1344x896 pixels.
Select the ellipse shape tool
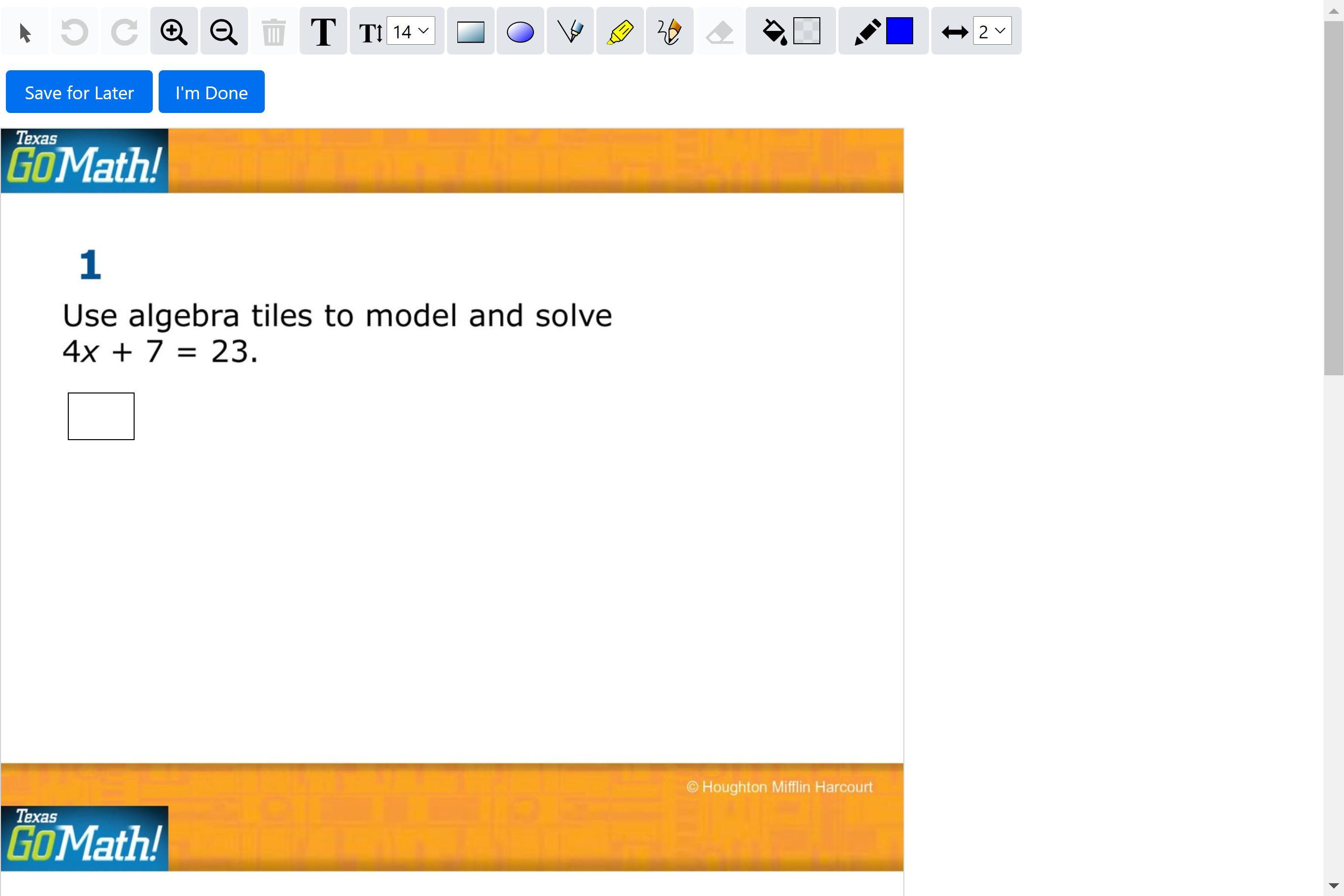point(520,31)
